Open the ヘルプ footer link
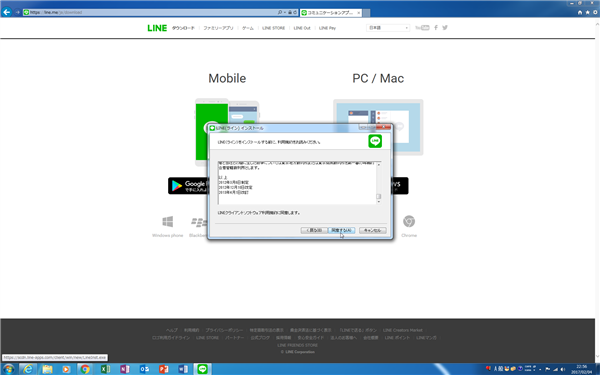Image resolution: width=600 pixels, height=375 pixels. (x=172, y=330)
